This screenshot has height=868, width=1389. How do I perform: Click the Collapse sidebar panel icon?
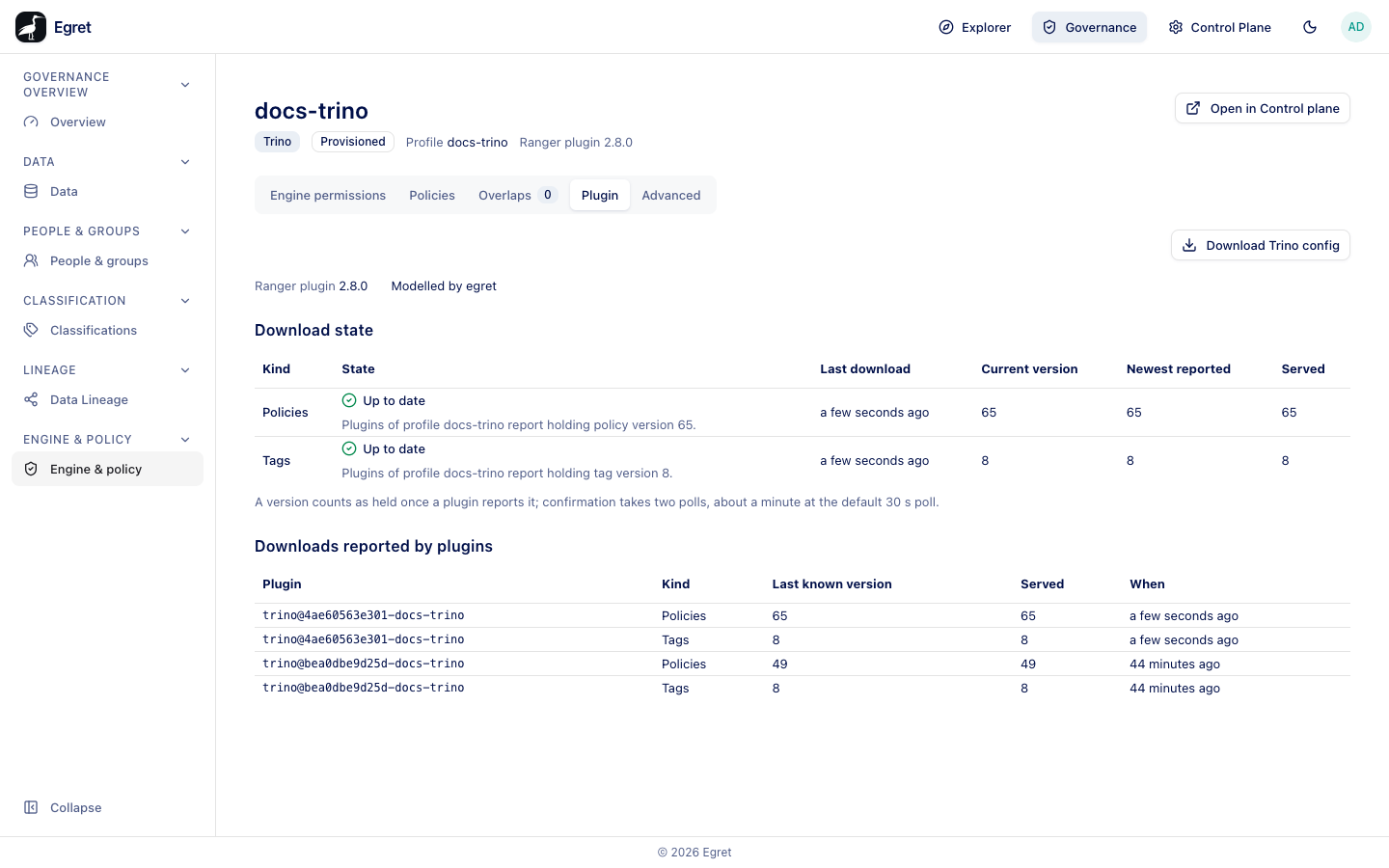tap(31, 808)
